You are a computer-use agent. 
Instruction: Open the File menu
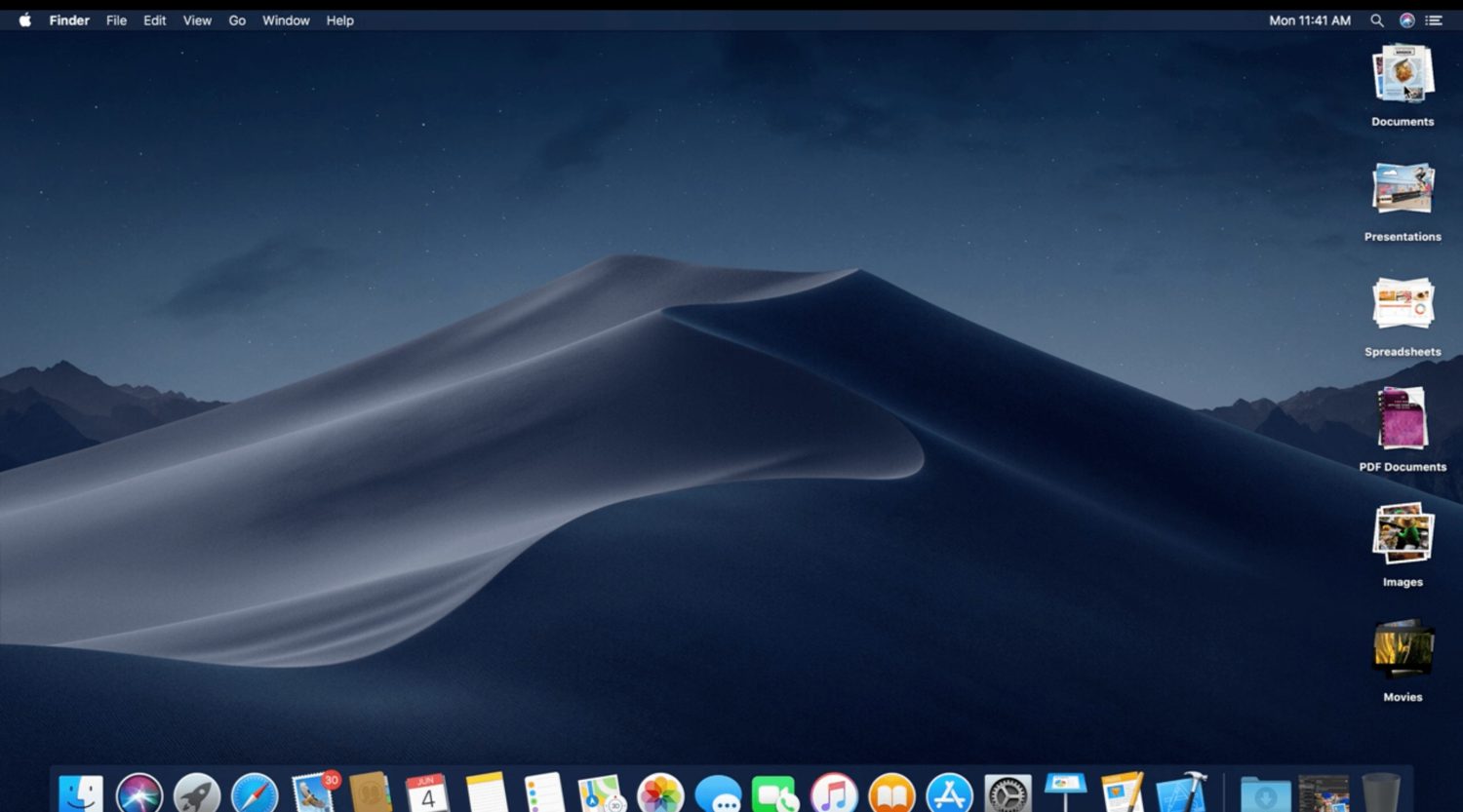[116, 20]
